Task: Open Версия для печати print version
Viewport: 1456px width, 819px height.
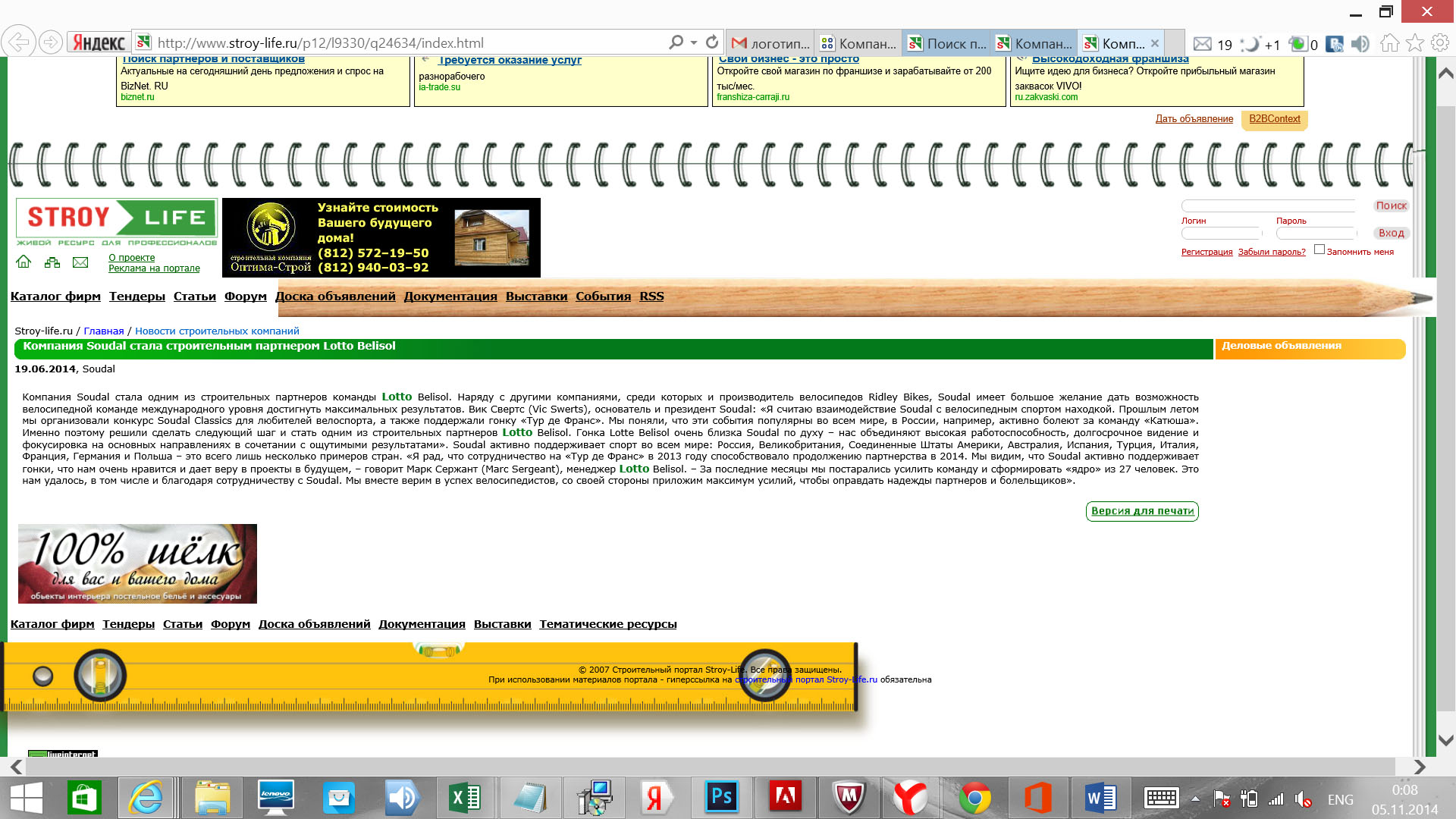Action: click(1142, 511)
